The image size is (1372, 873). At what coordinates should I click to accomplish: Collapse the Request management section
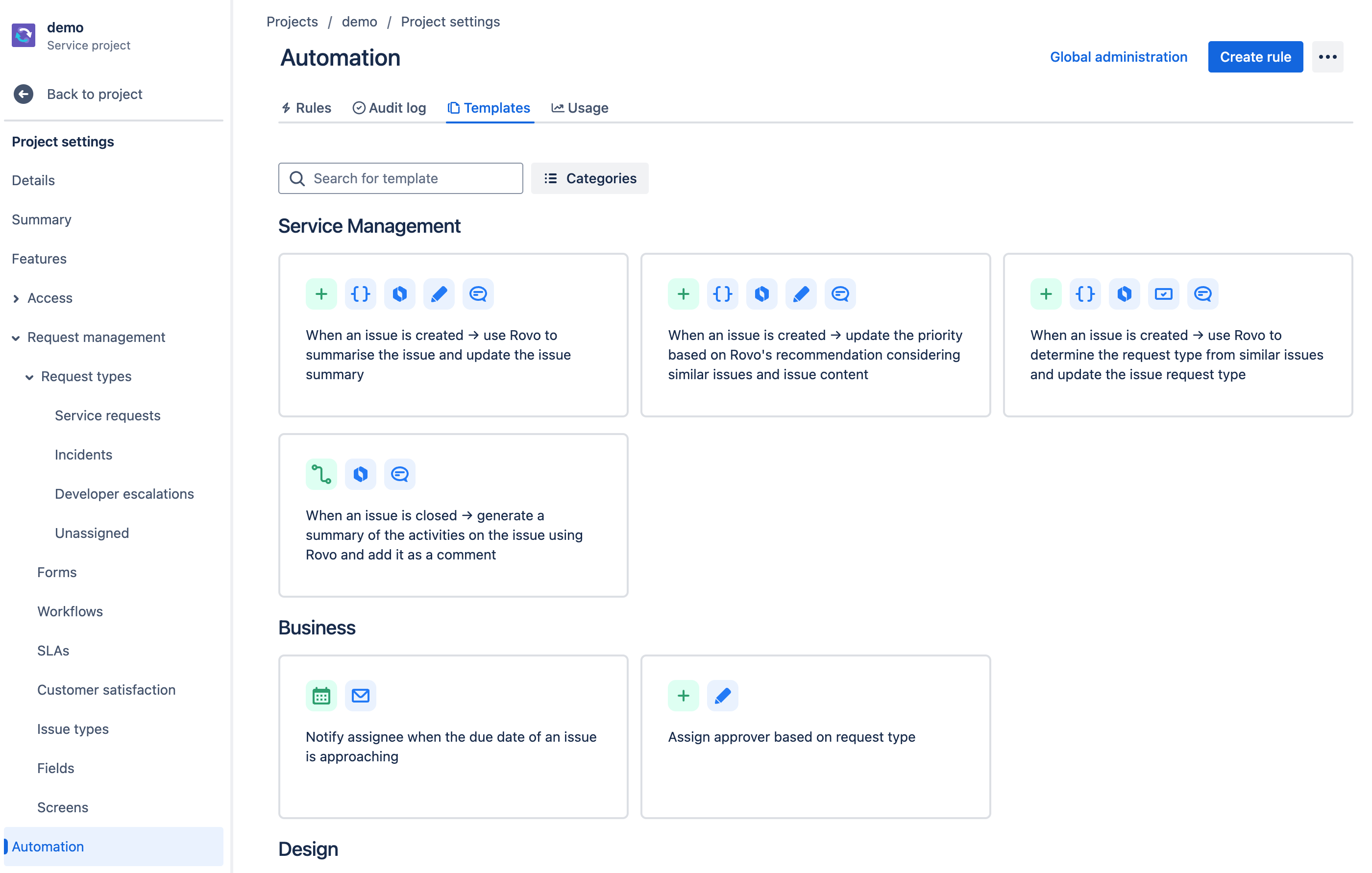coord(16,338)
